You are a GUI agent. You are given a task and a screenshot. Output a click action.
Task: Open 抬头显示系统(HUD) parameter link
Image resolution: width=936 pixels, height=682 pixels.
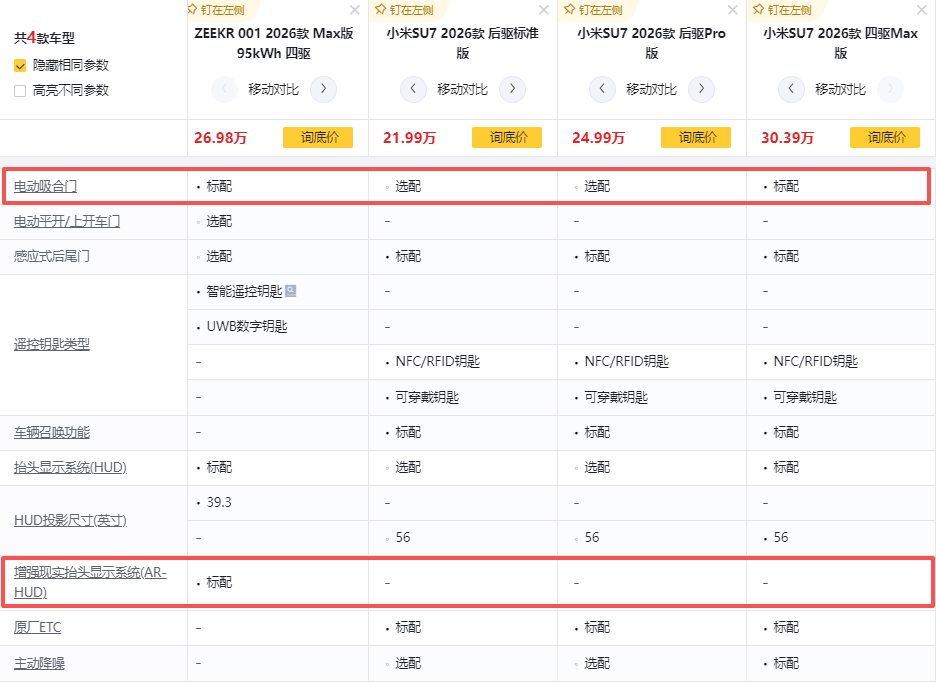click(x=70, y=467)
